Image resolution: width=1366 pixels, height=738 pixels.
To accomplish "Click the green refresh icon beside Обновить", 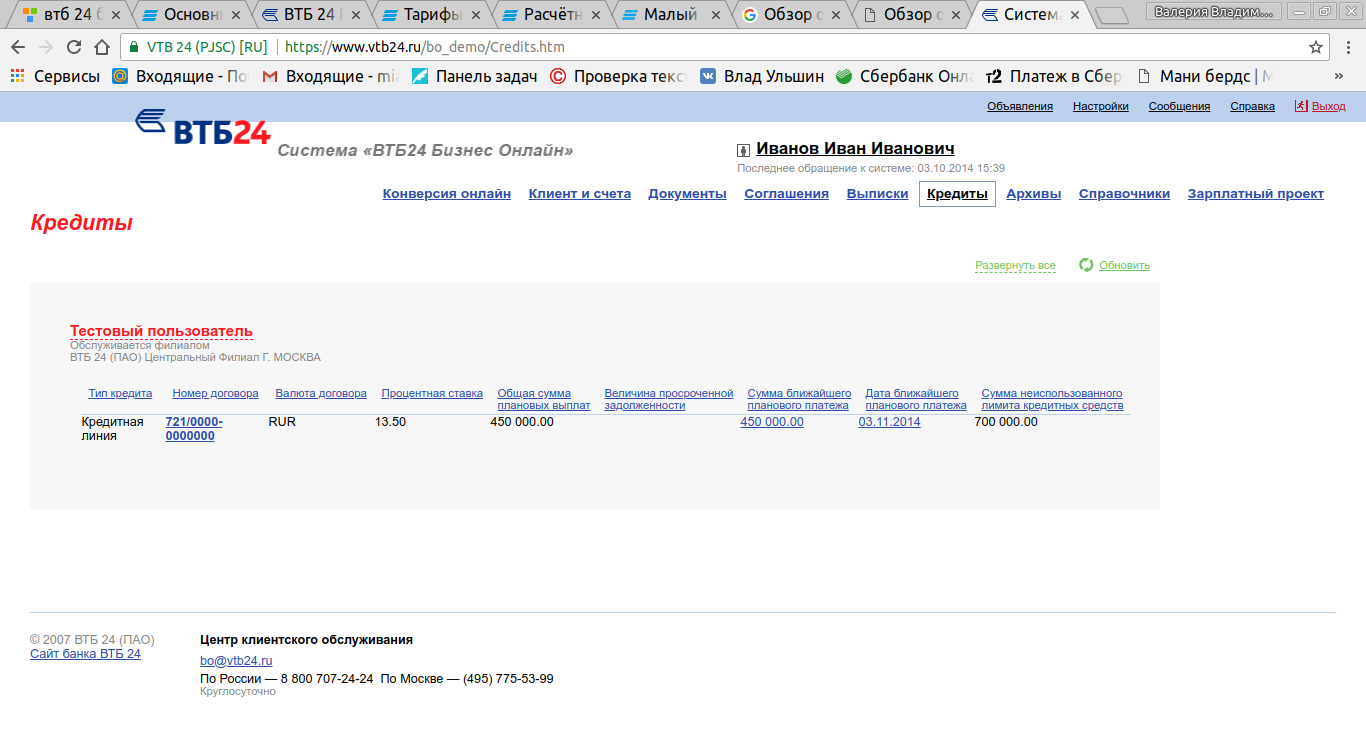I will 1086,265.
